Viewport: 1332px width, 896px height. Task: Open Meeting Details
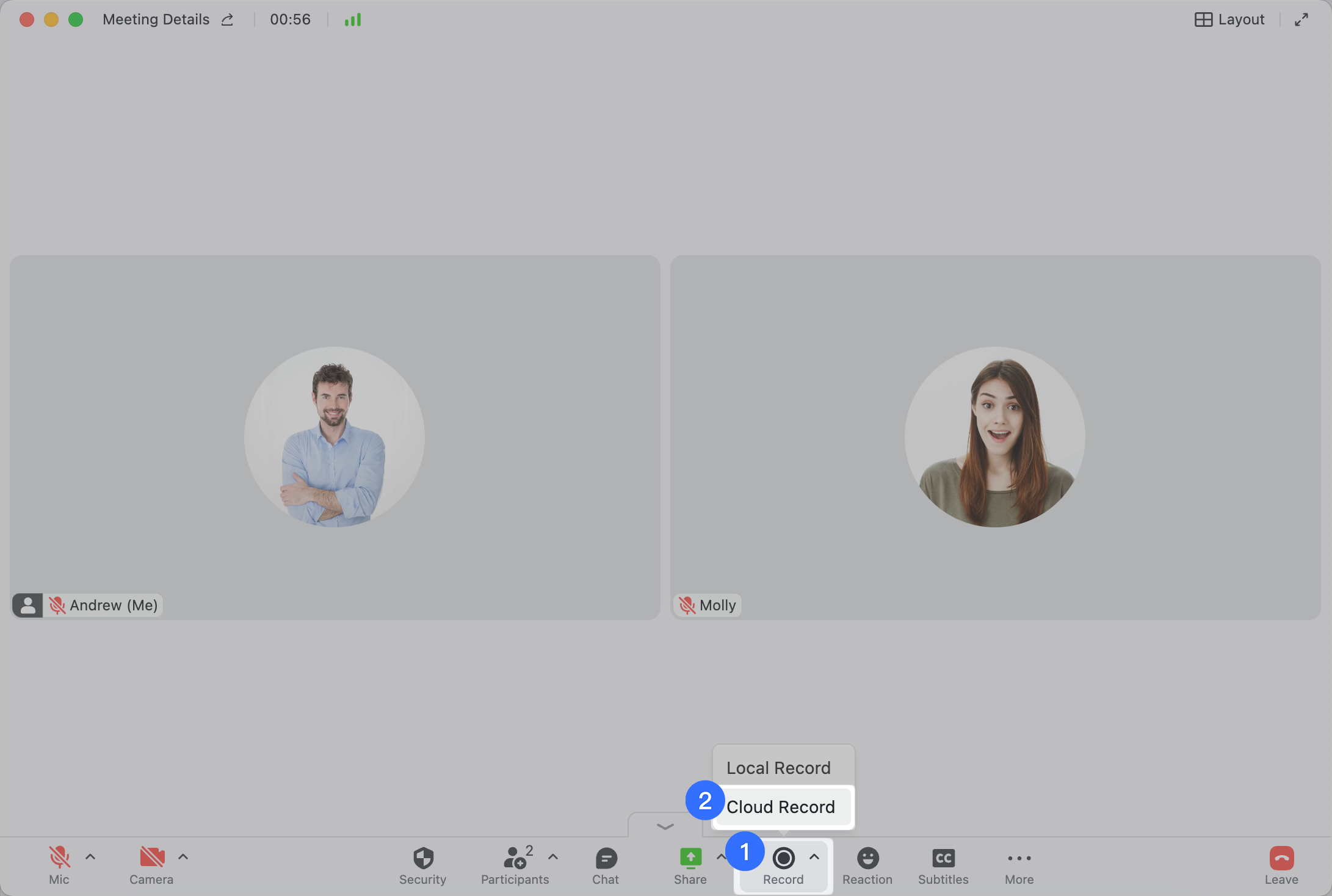click(x=156, y=20)
